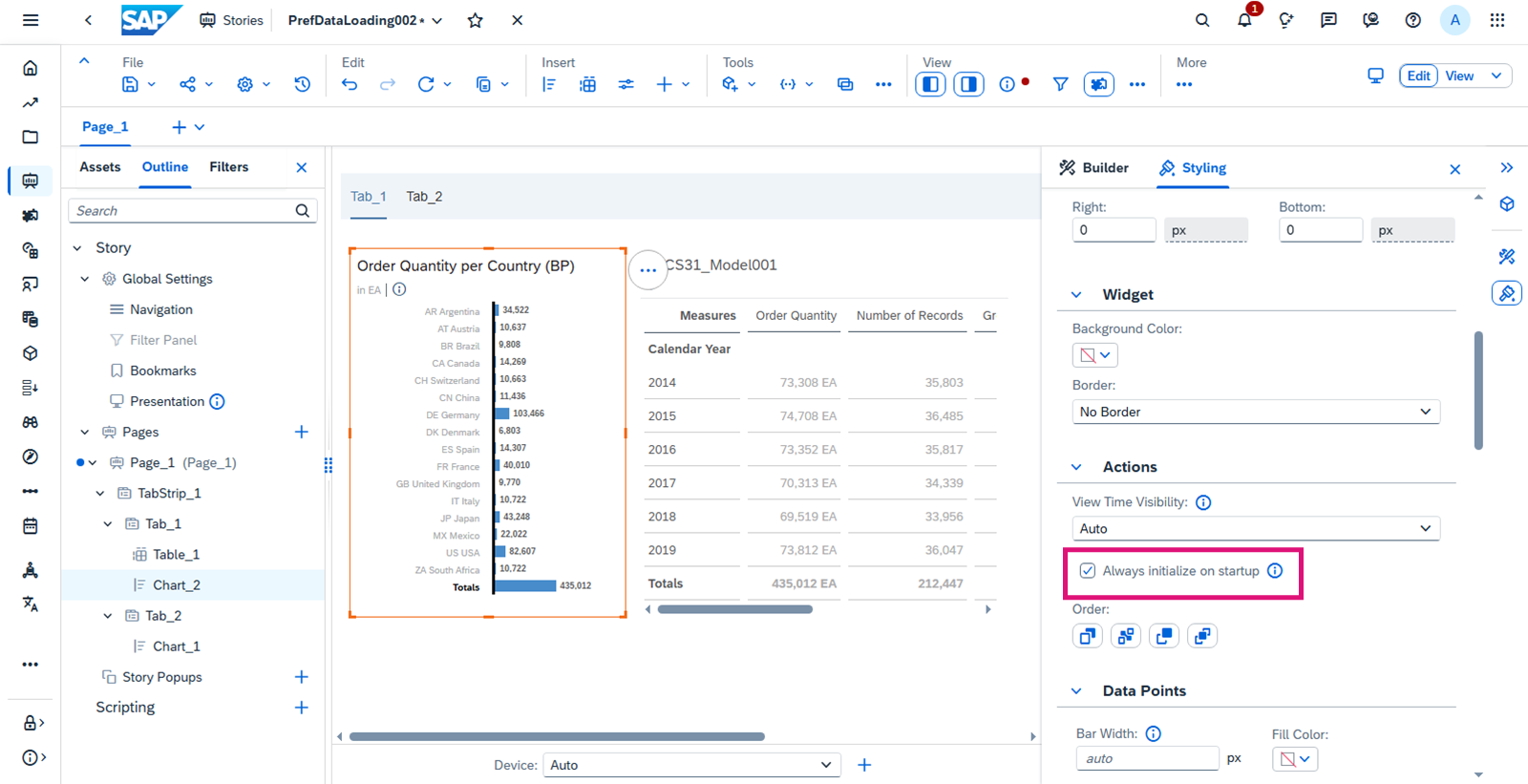This screenshot has height=784, width=1528.
Task: Open the calendar icon in left sidebar
Action: [x=31, y=525]
